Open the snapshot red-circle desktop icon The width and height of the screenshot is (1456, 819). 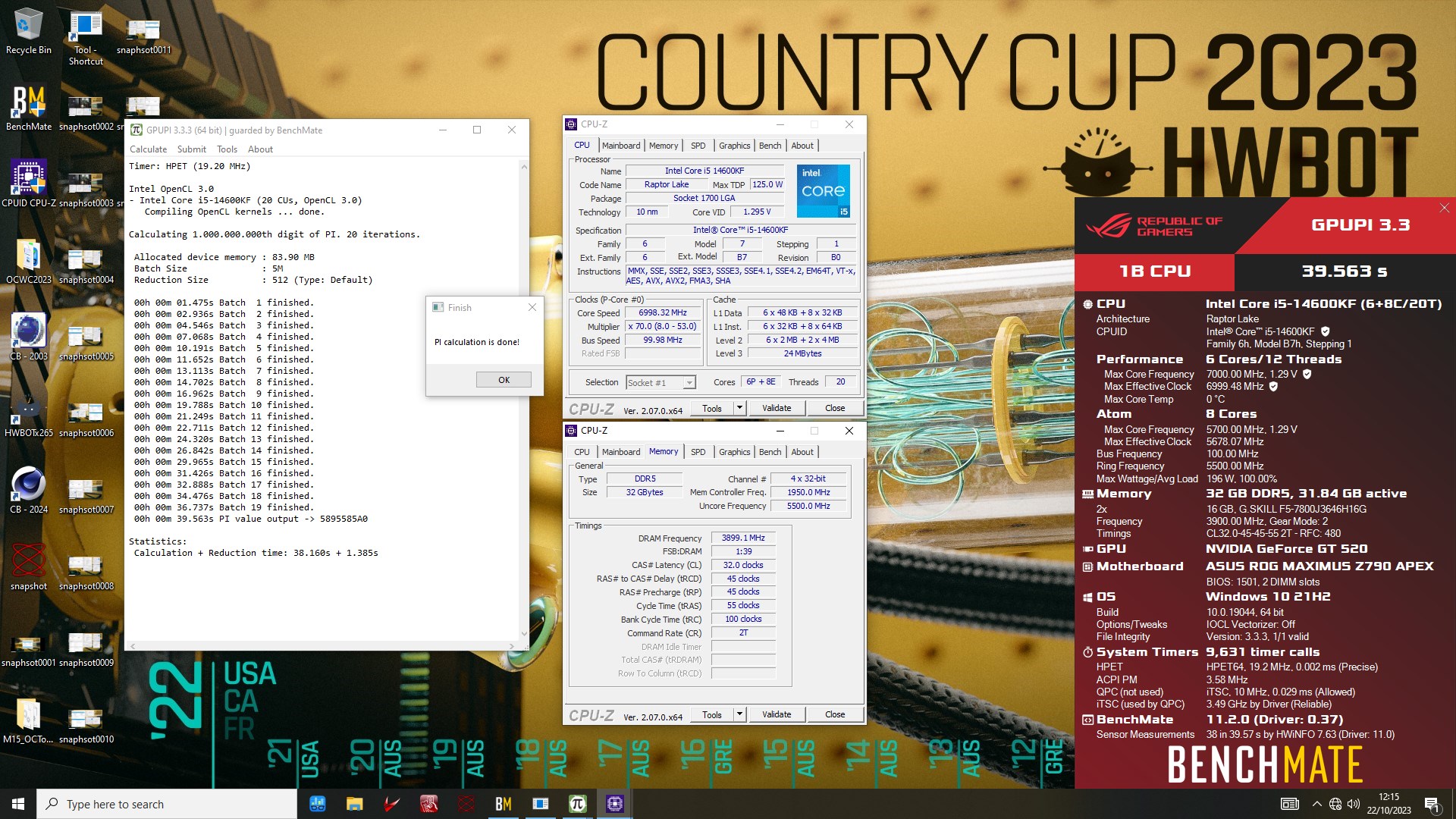[x=29, y=567]
